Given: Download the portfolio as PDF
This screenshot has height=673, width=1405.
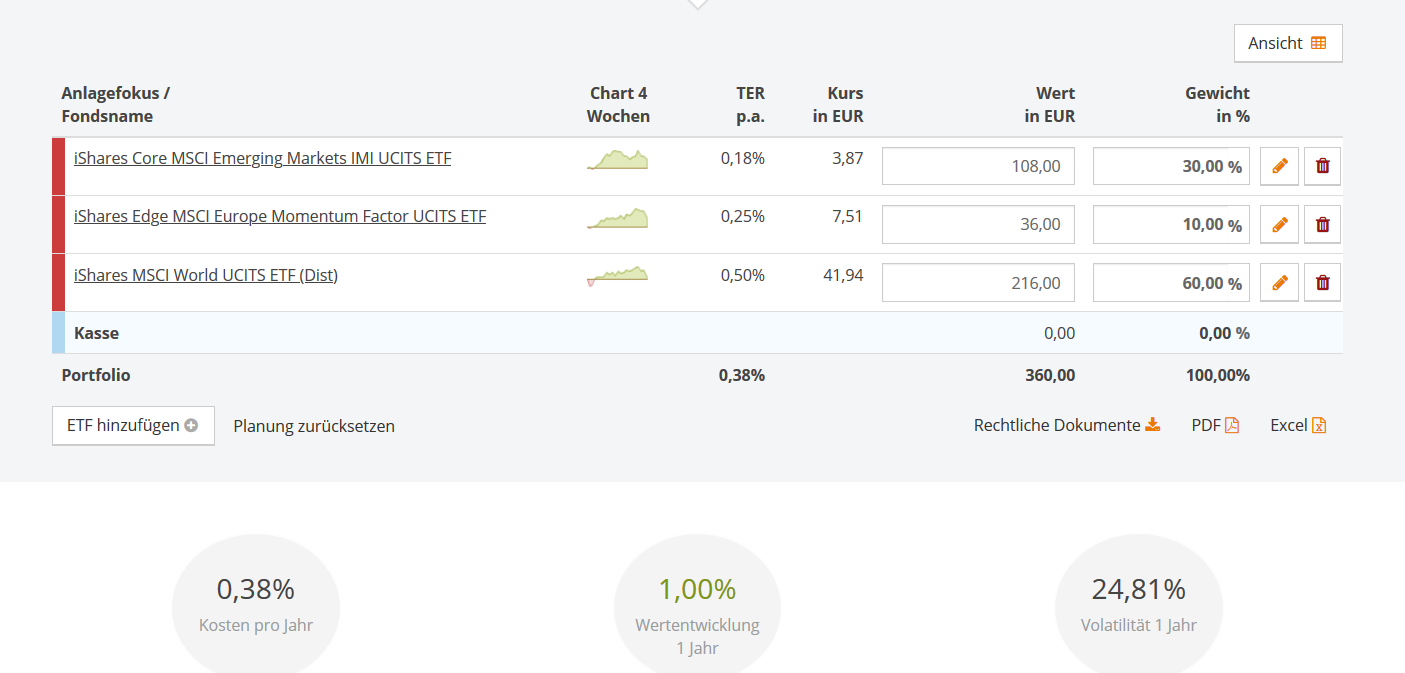Looking at the screenshot, I should (1215, 425).
